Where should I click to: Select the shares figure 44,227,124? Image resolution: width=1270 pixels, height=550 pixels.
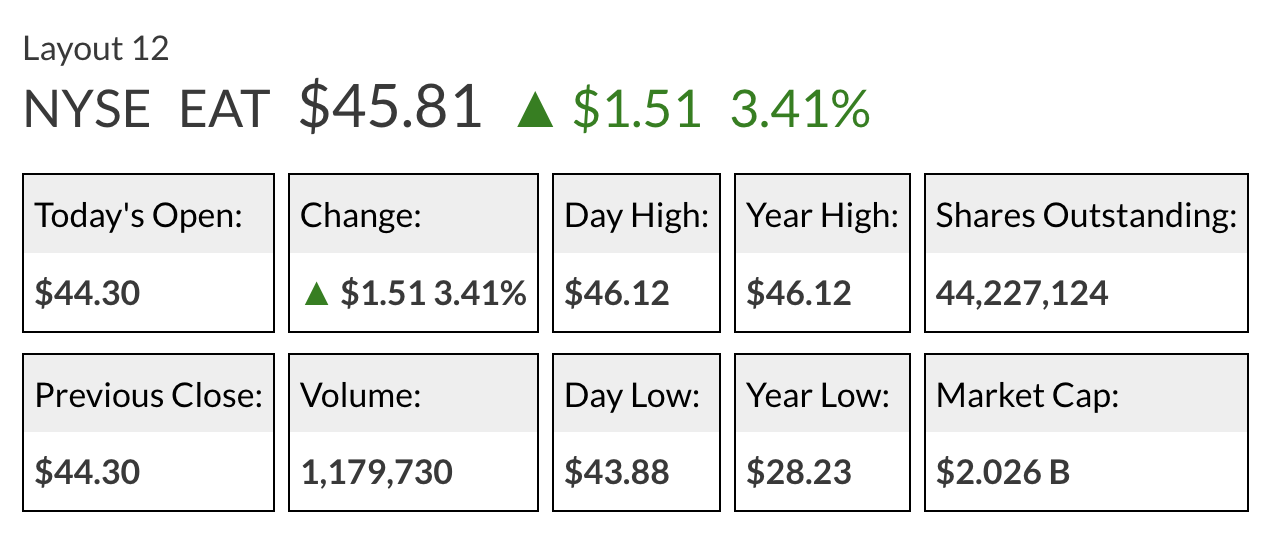click(x=1022, y=293)
